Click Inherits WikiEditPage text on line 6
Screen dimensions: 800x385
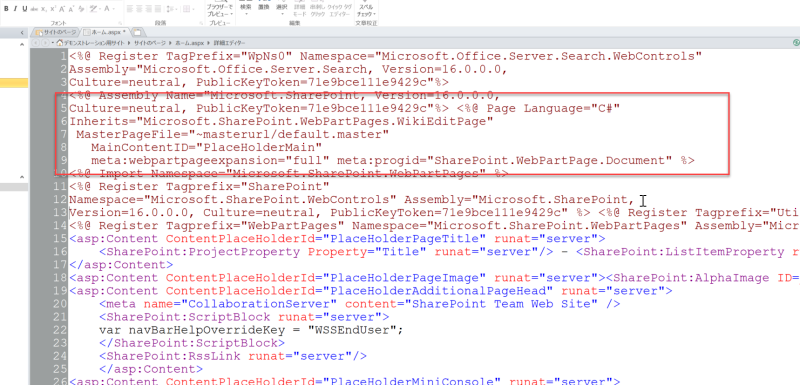[x=281, y=121]
